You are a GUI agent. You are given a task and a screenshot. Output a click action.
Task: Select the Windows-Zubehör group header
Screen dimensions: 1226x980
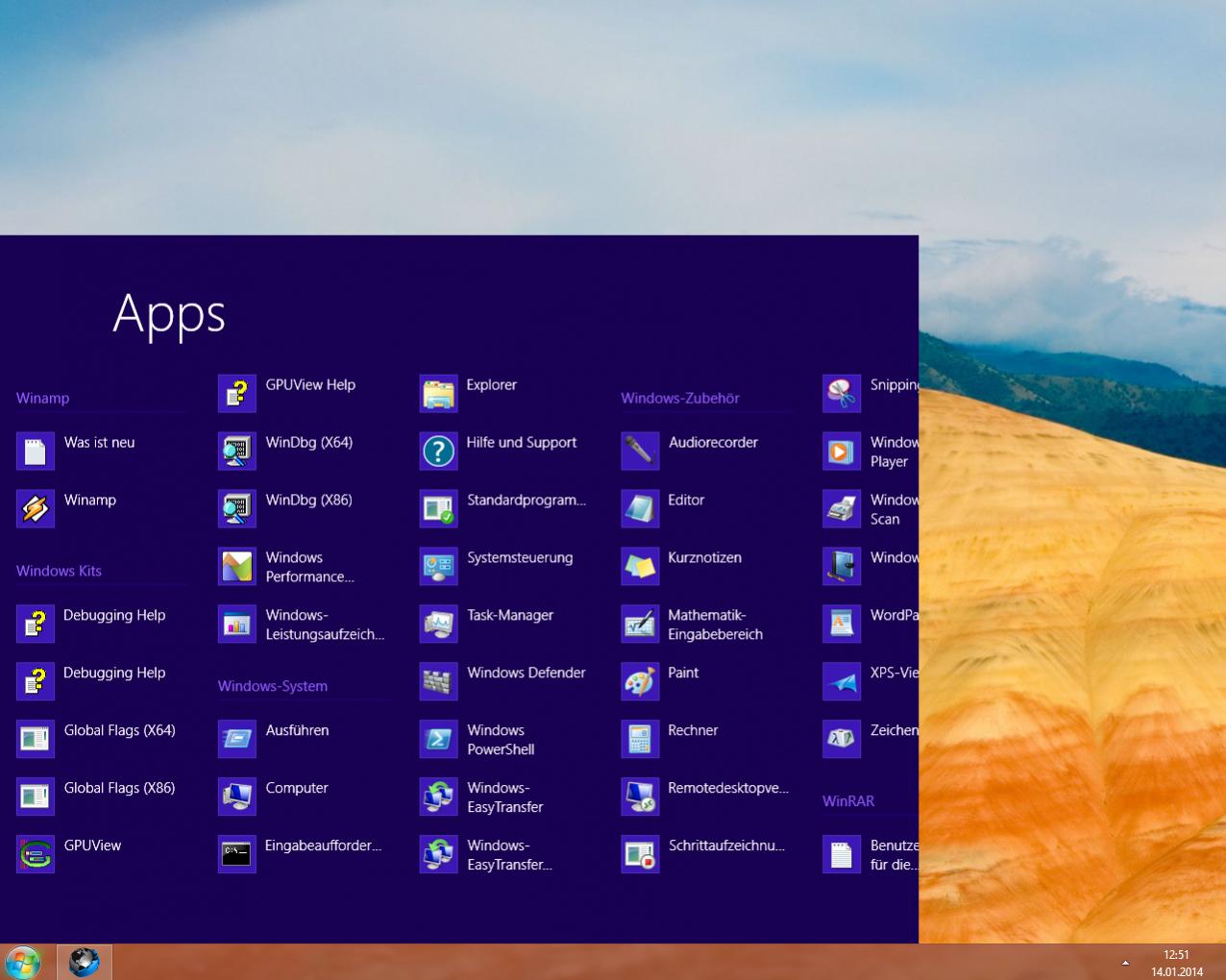tap(680, 398)
